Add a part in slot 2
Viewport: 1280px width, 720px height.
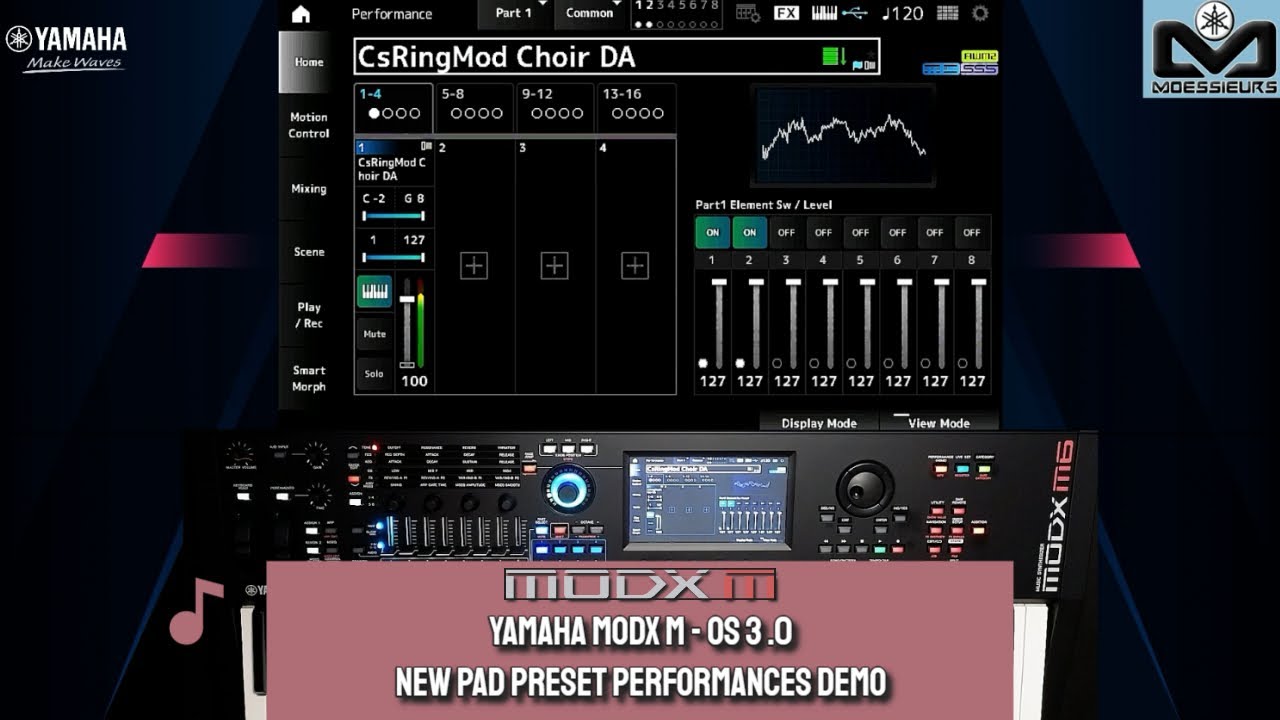coord(474,265)
